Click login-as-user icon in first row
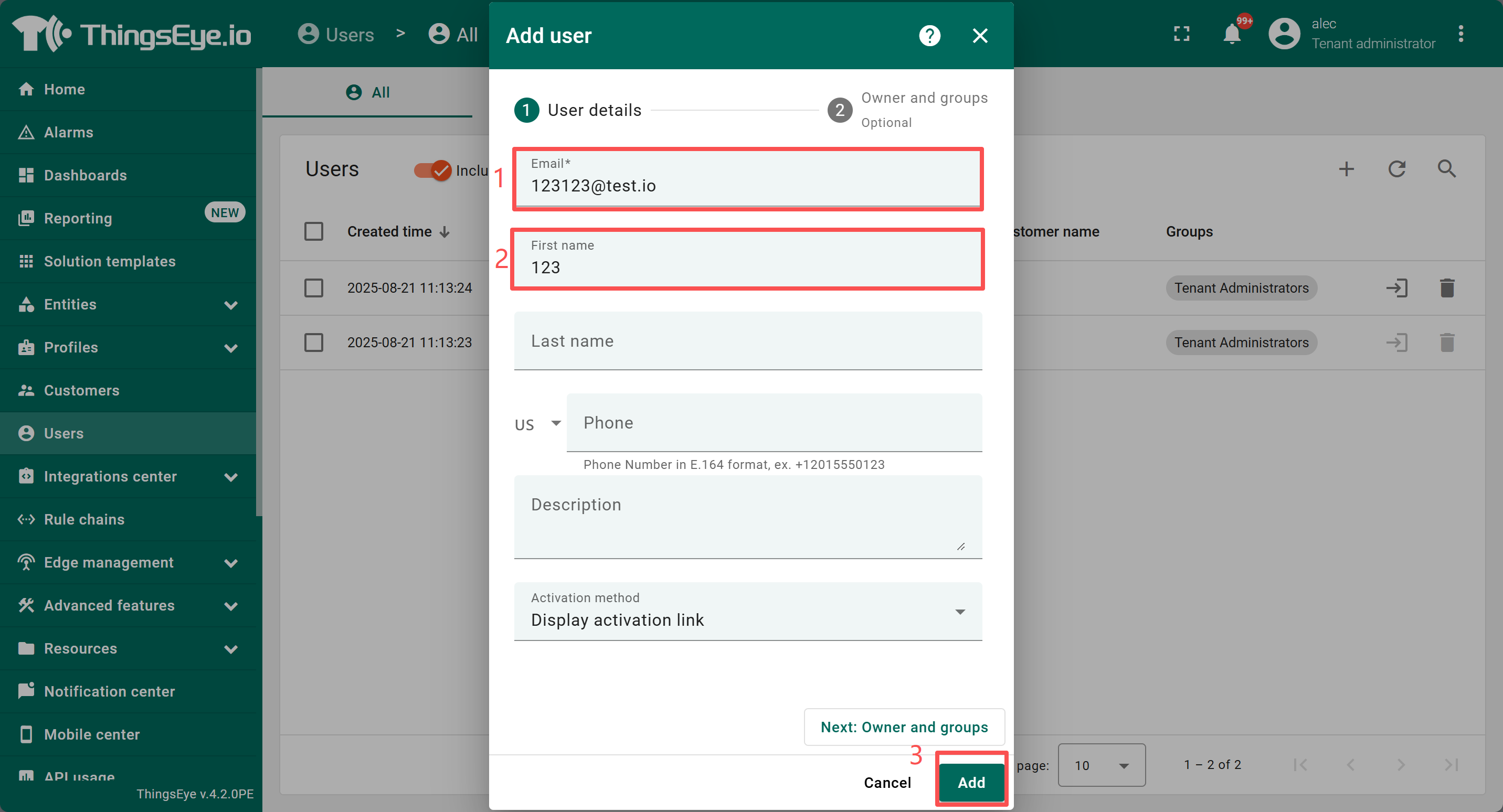The height and width of the screenshot is (812, 1503). pyautogui.click(x=1396, y=288)
